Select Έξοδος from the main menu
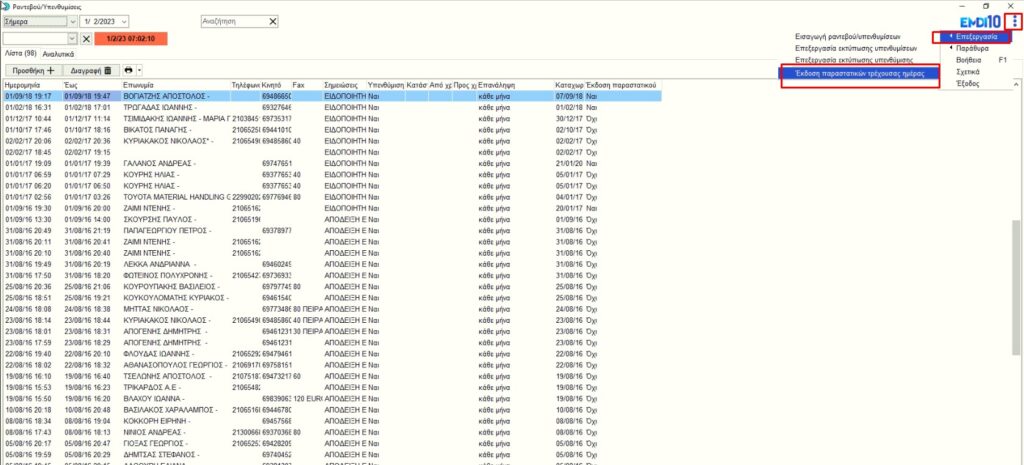 tap(968, 85)
